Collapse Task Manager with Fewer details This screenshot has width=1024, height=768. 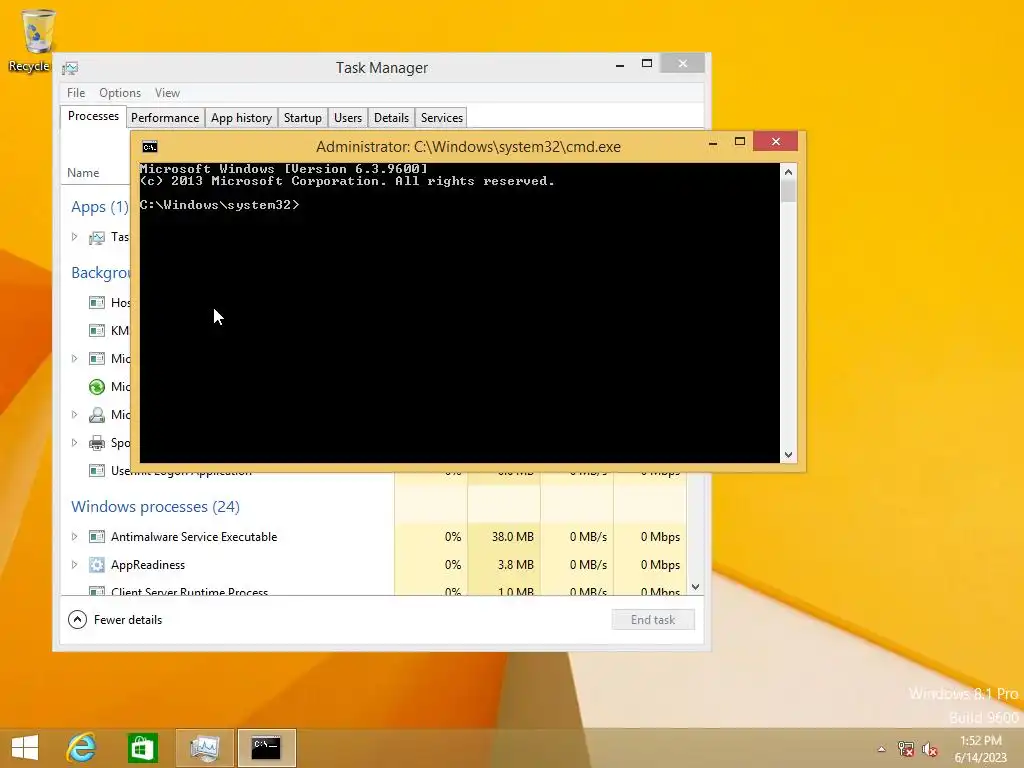coord(115,620)
